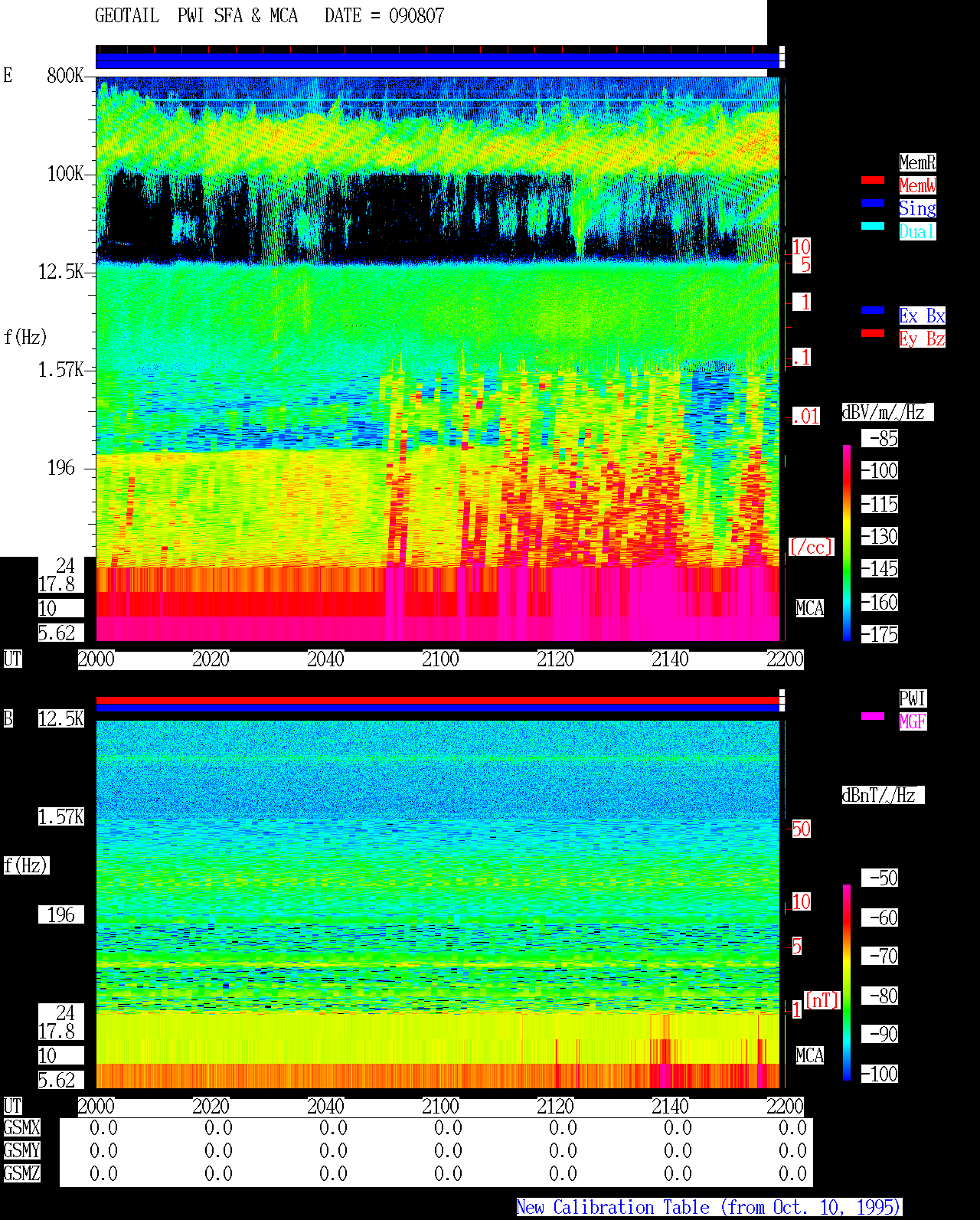Click the red swatch beside MemW
Image resolution: width=980 pixels, height=1220 pixels.
pyautogui.click(x=873, y=180)
